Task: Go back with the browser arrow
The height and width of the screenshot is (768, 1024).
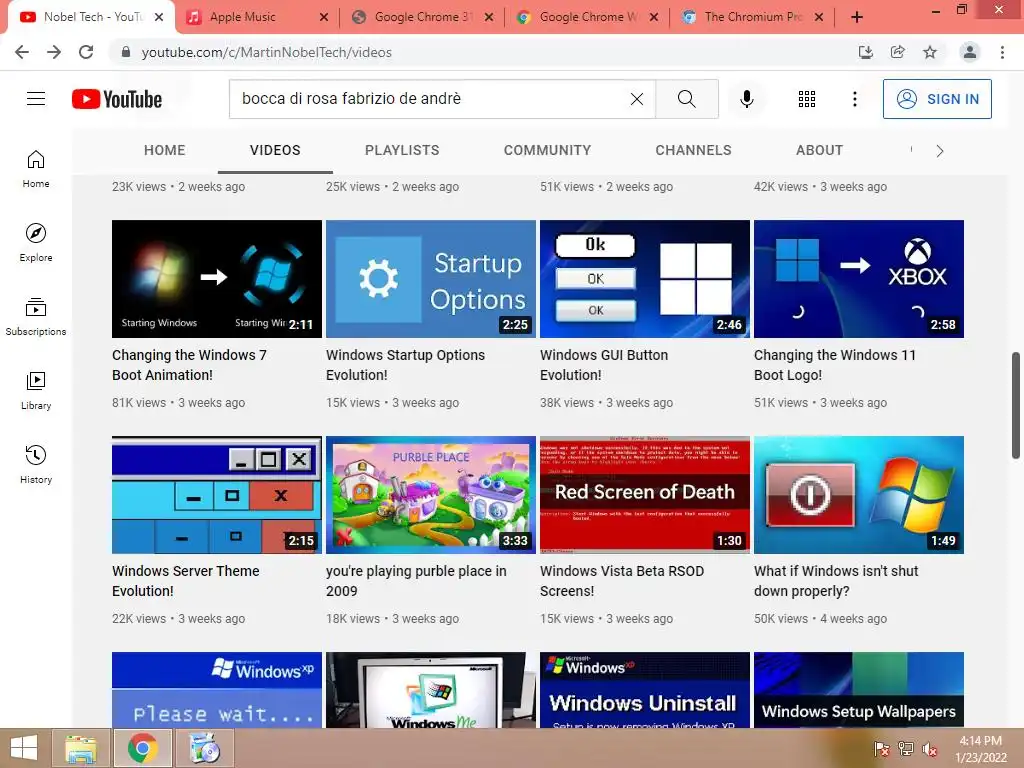Action: pos(22,52)
